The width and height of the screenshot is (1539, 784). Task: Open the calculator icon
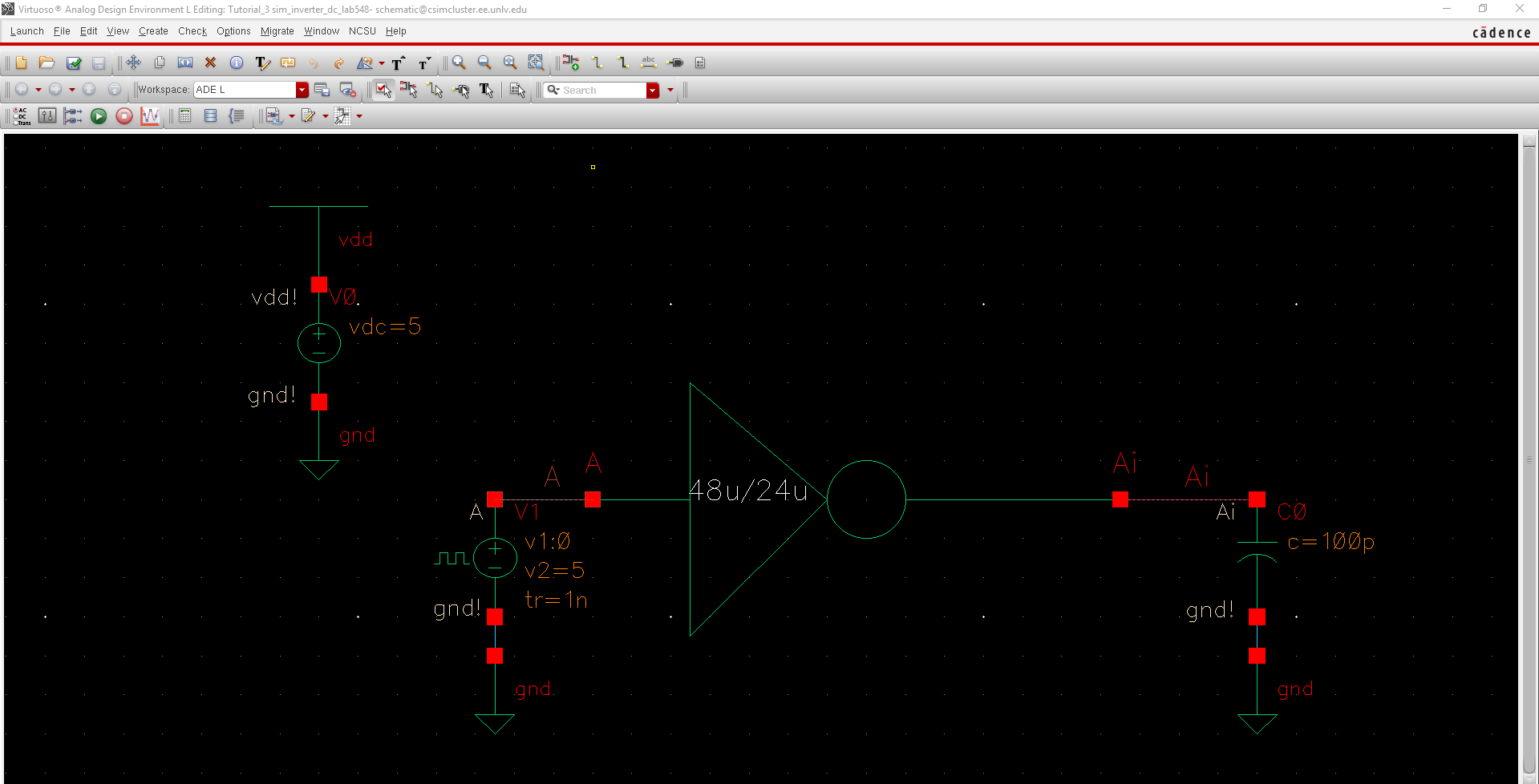click(185, 116)
